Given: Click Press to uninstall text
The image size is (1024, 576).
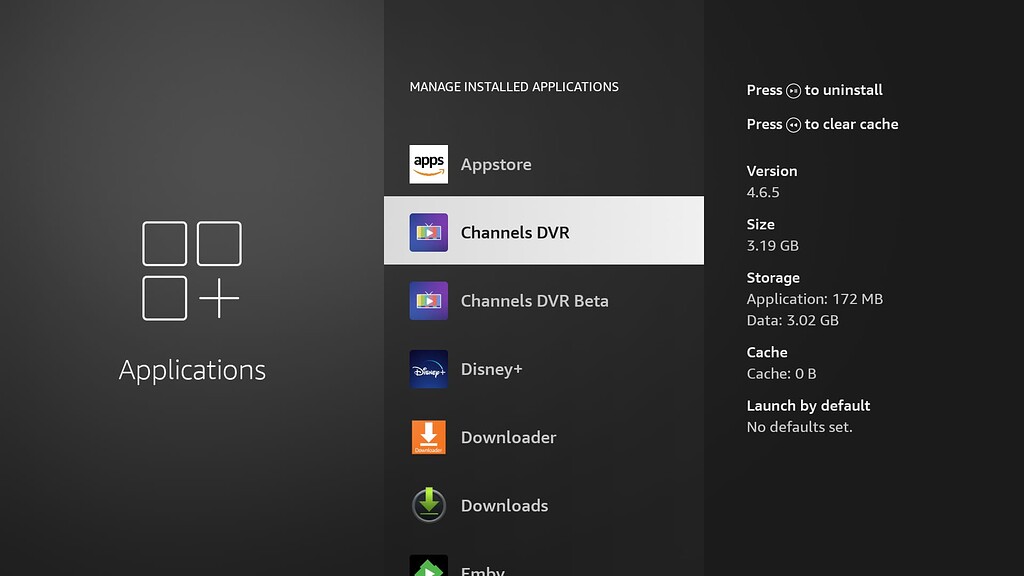Looking at the screenshot, I should (x=814, y=90).
